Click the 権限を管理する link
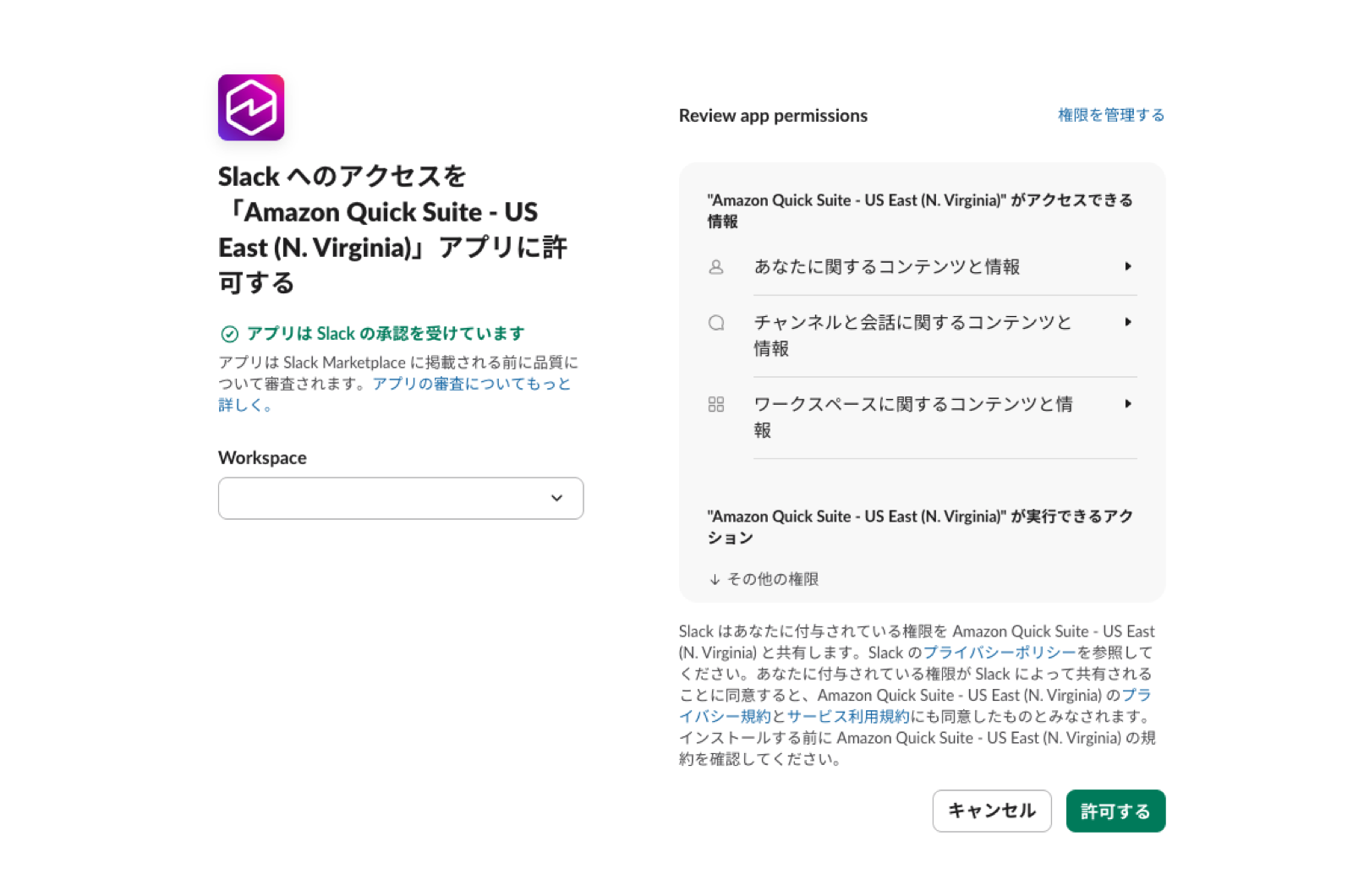Screen dimensions: 1353x896 [1111, 115]
